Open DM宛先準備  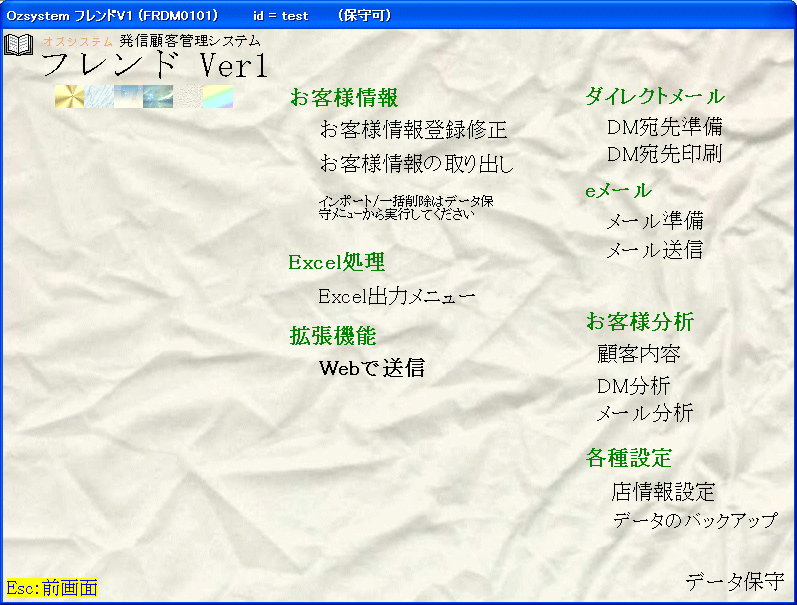665,127
